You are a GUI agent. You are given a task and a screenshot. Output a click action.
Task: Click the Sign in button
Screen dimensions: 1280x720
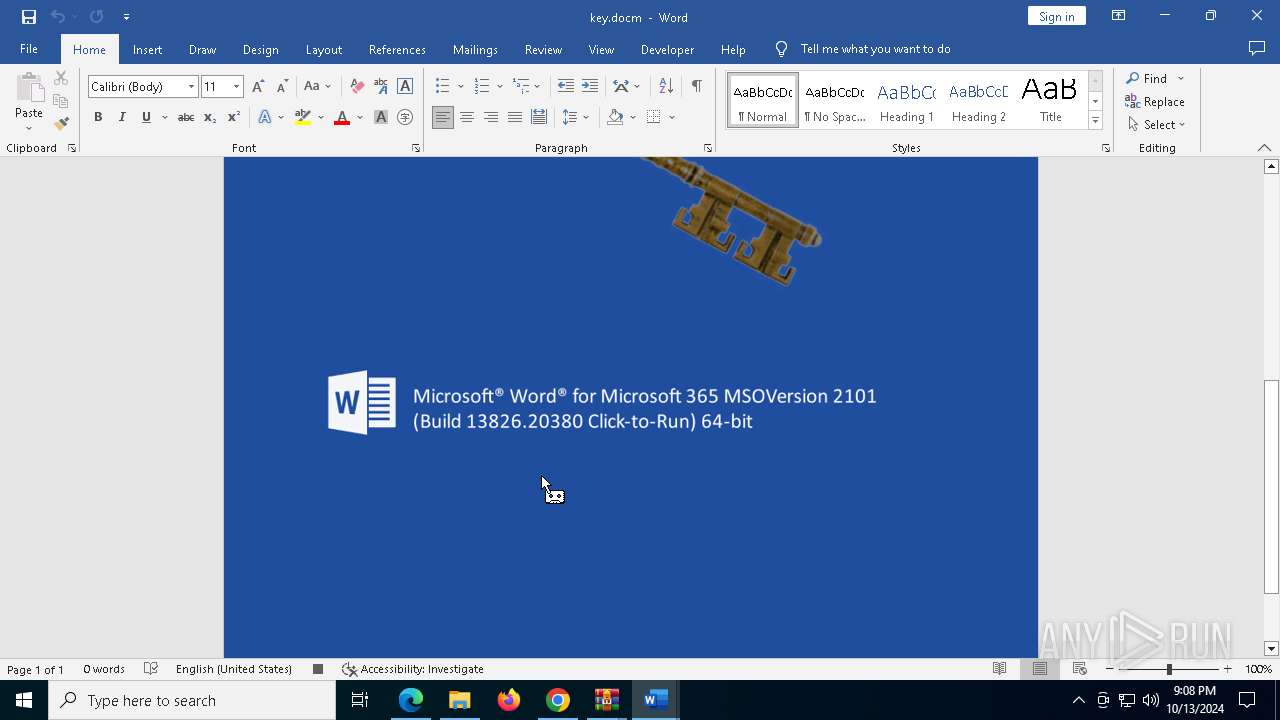pos(1056,16)
